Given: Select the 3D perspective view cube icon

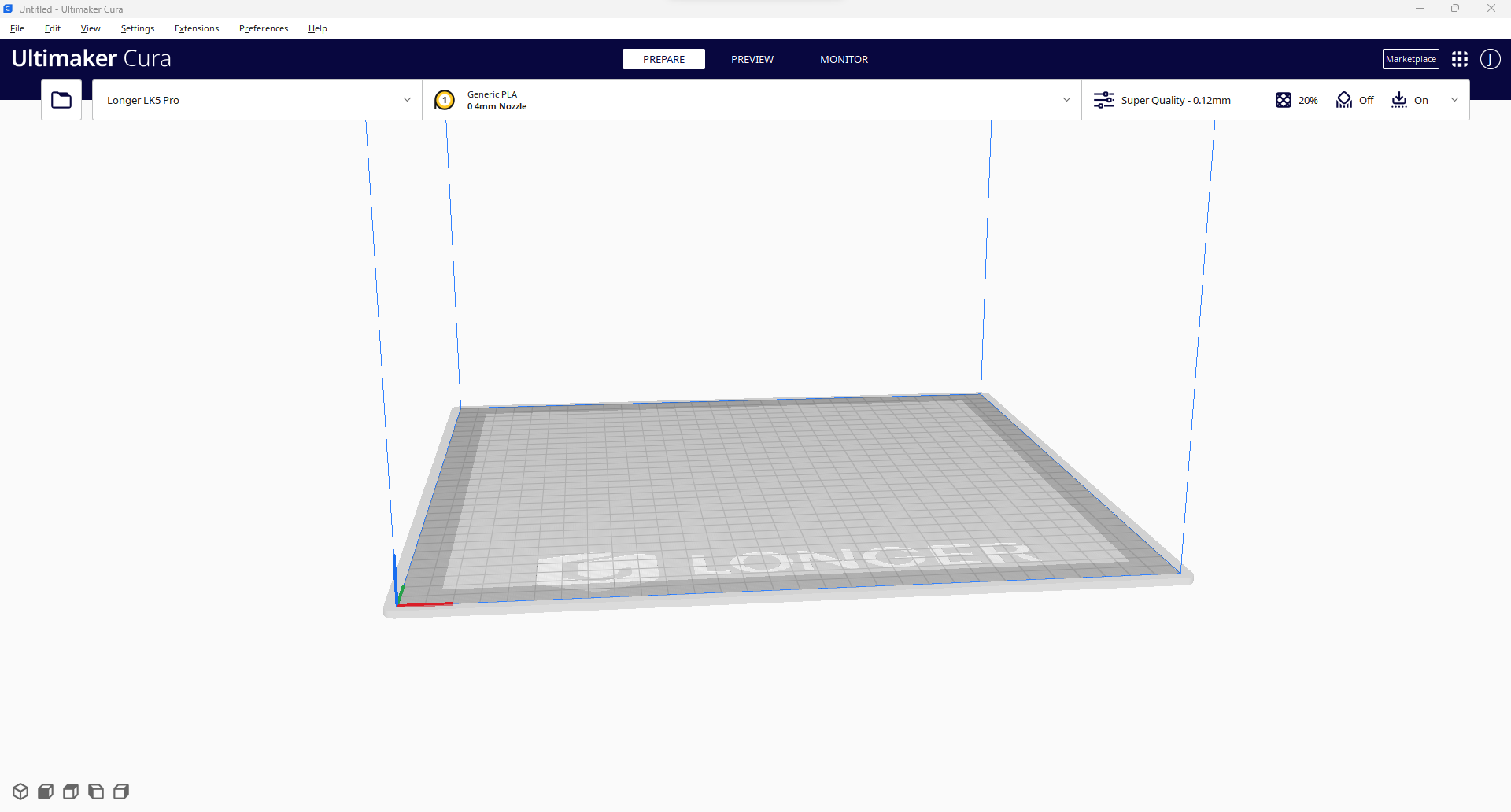Looking at the screenshot, I should 20,792.
